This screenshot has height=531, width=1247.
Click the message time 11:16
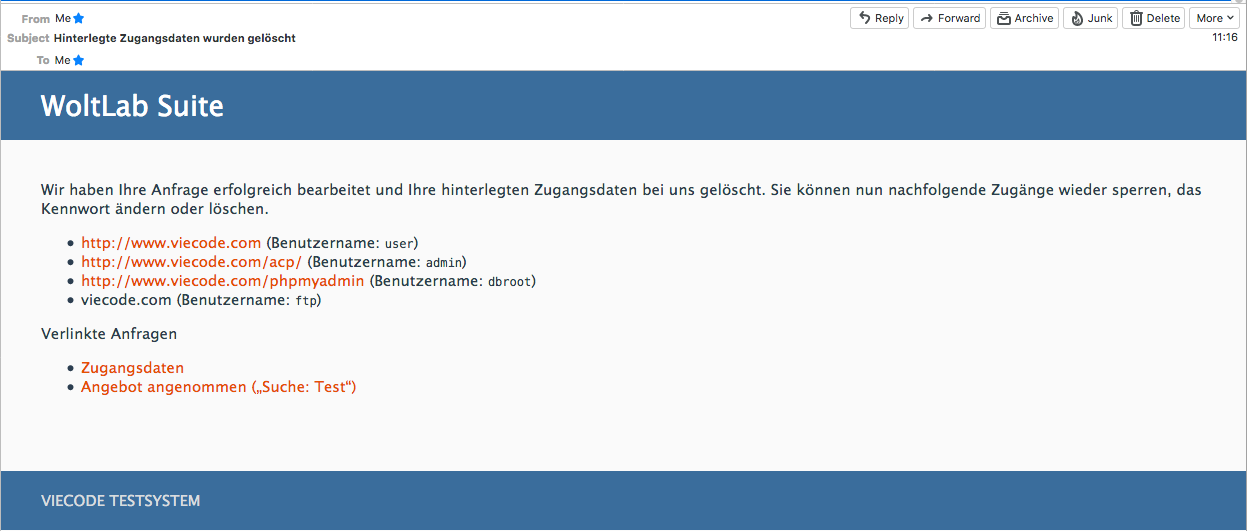pos(1225,37)
